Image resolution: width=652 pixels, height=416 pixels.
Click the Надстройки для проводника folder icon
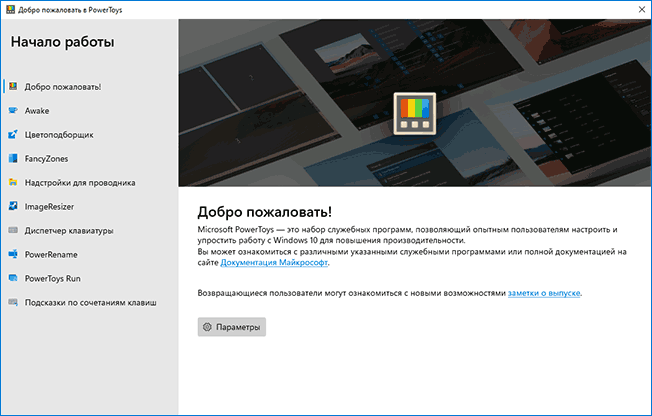pos(13,182)
